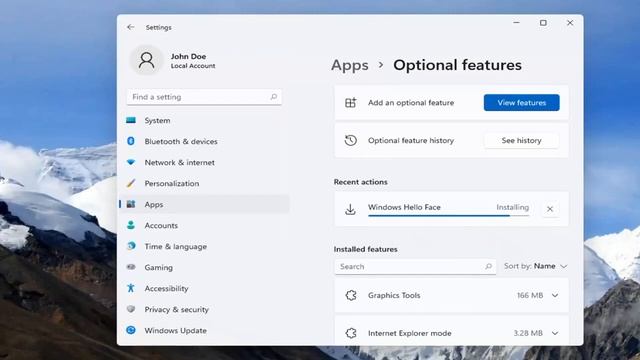Expand the Graphics Tools entry
This screenshot has width=640, height=360.
tap(555, 296)
